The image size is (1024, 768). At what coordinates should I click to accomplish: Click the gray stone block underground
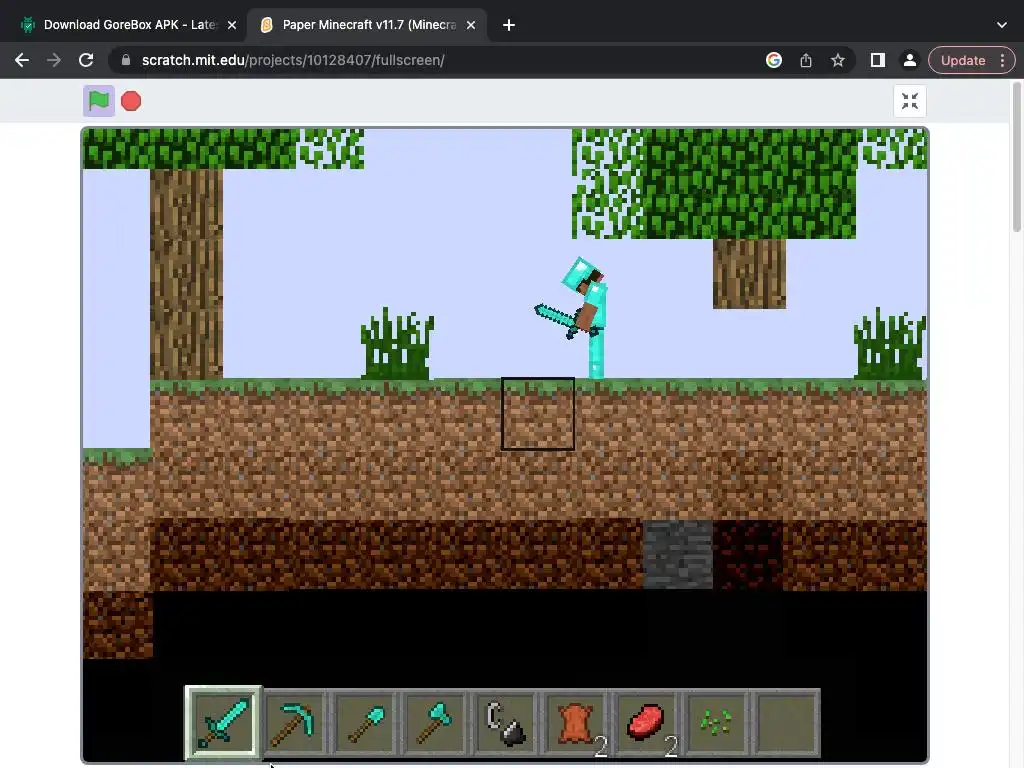point(678,554)
